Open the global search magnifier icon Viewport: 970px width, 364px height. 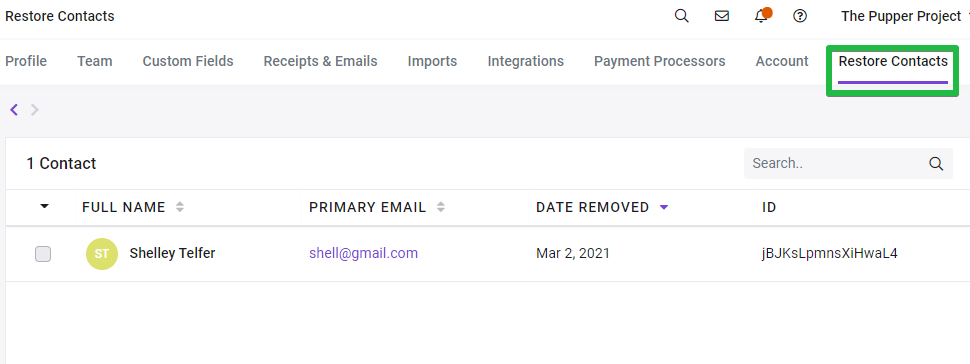pyautogui.click(x=681, y=16)
